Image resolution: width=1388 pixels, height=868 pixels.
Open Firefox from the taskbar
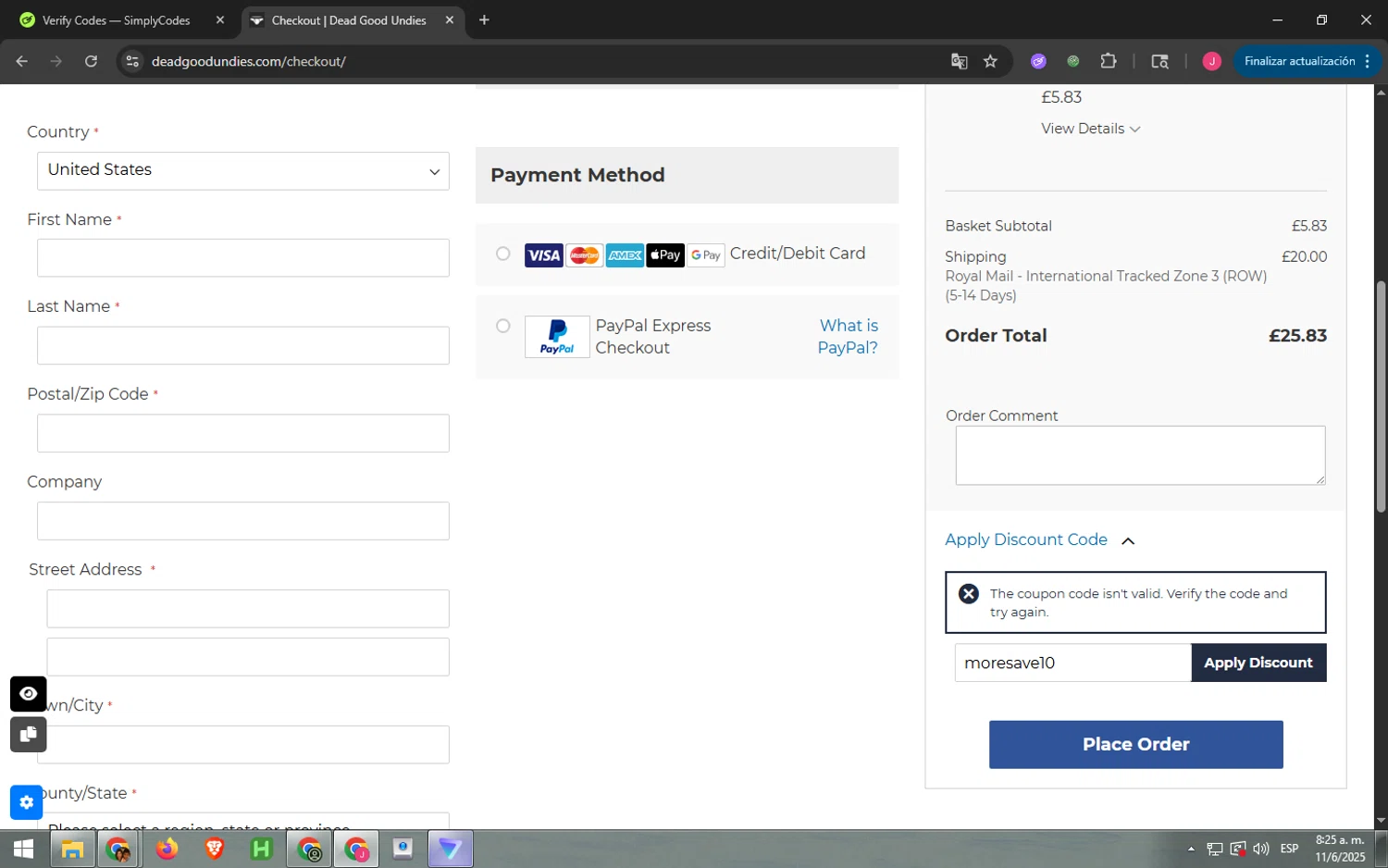167,849
